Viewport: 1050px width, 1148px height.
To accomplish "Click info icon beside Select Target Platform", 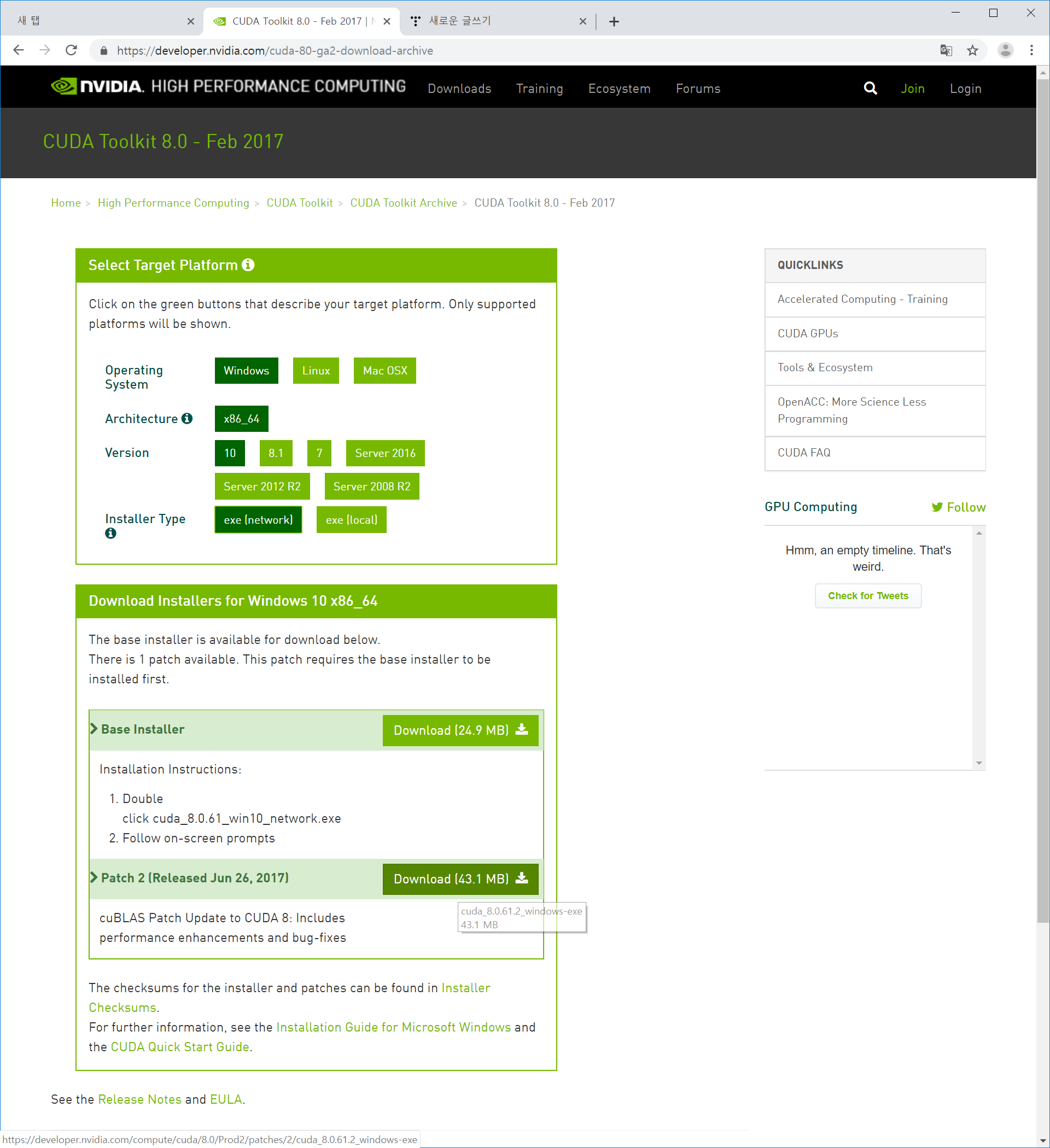I will [x=248, y=265].
